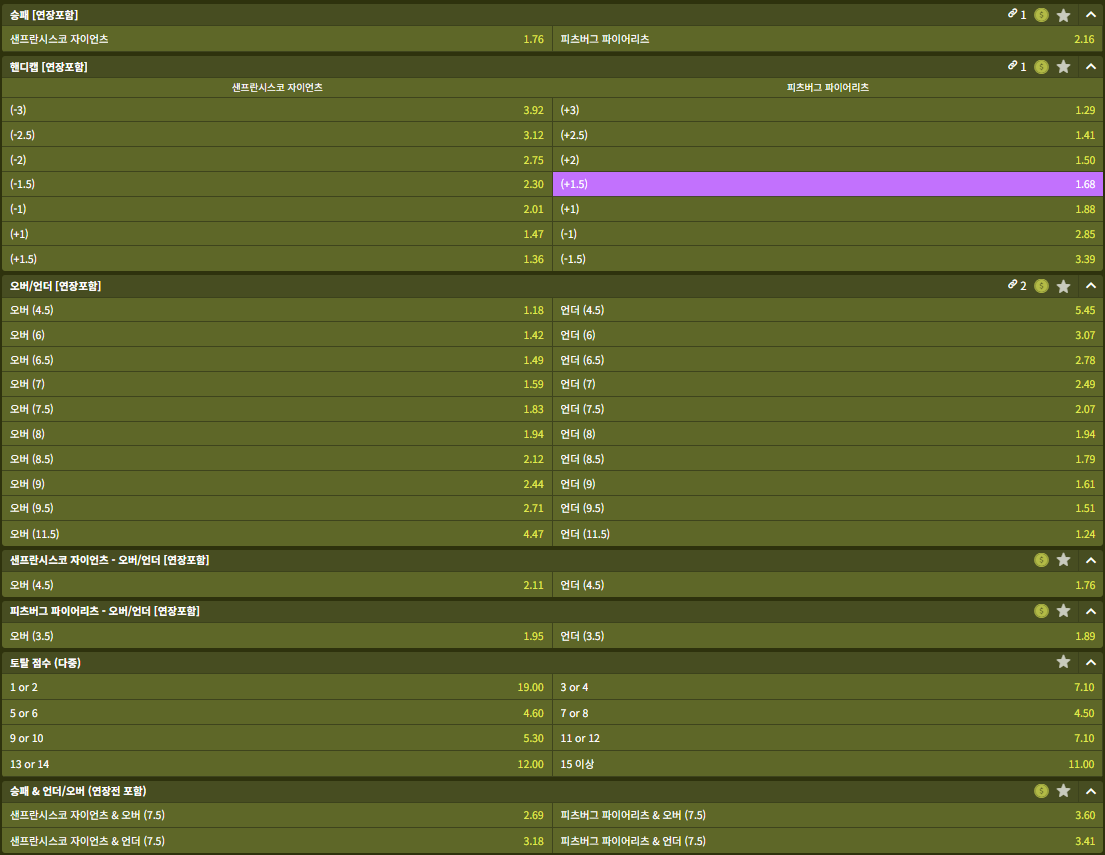Click coin icon in 승패 & 언더/오버 header
Viewport: 1105px width, 855px height.
tap(1041, 791)
